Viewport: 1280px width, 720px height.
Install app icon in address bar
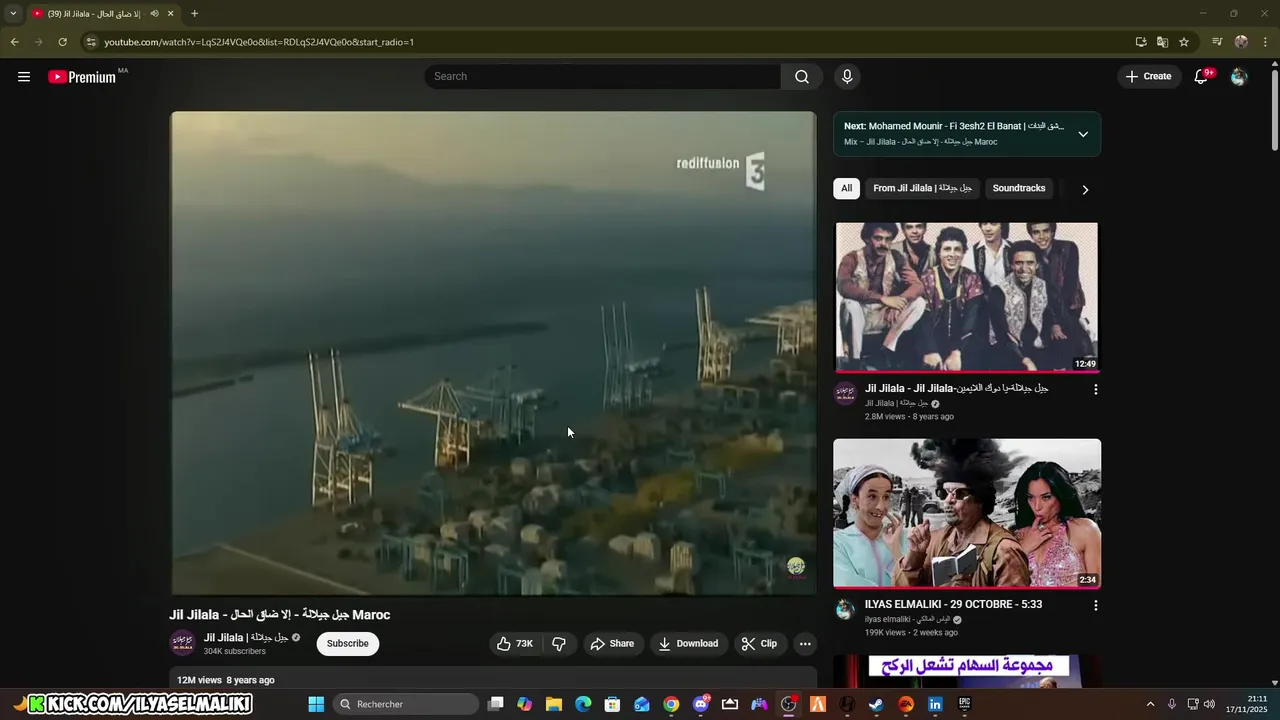click(1141, 42)
